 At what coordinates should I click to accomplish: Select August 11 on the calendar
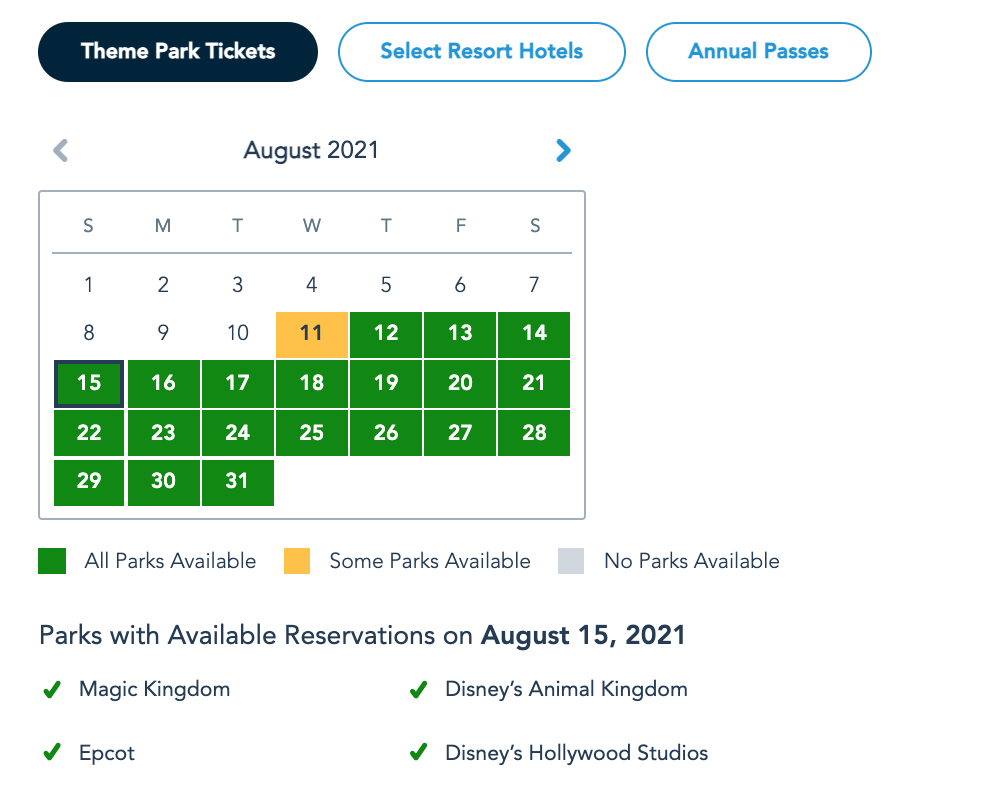(x=312, y=333)
